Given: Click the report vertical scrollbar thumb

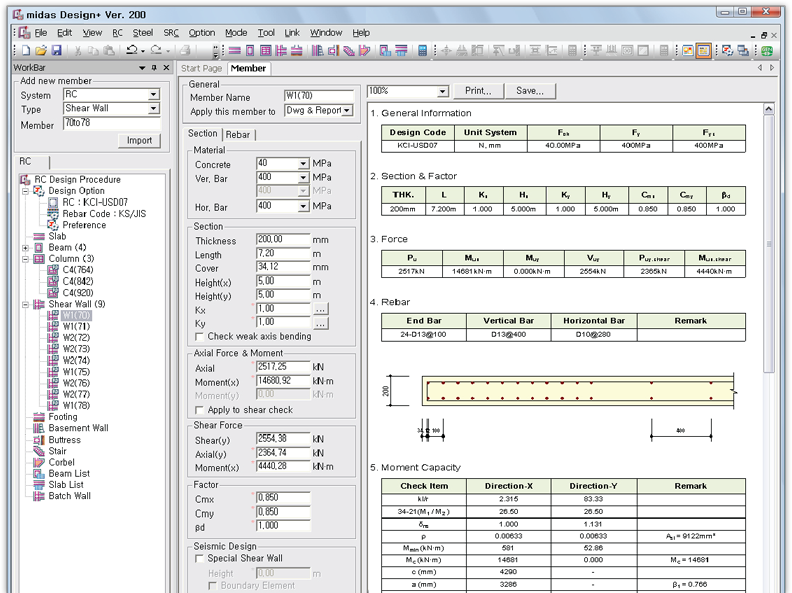Looking at the screenshot, I should (x=769, y=242).
